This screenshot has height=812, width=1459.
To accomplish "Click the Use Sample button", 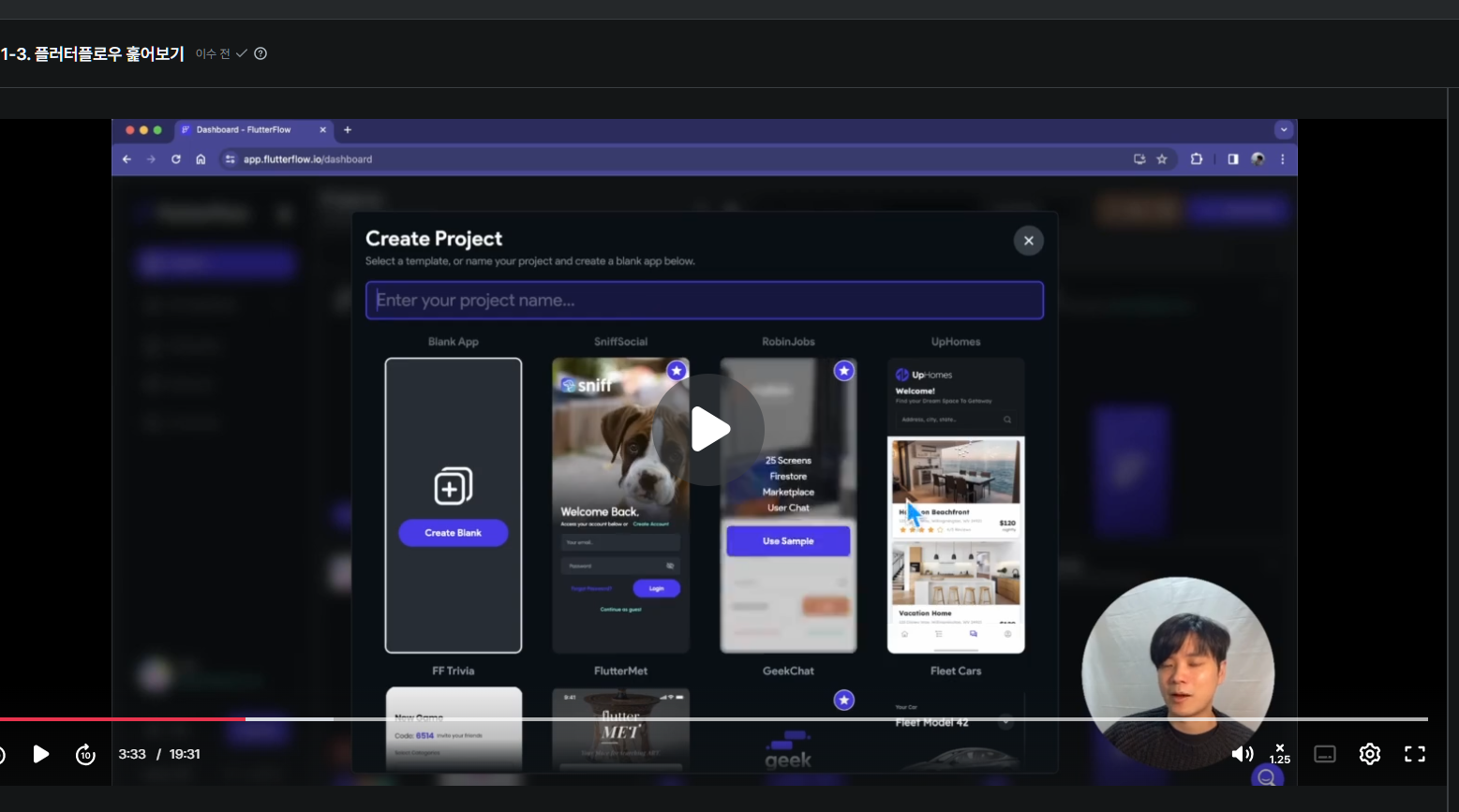I will point(788,541).
